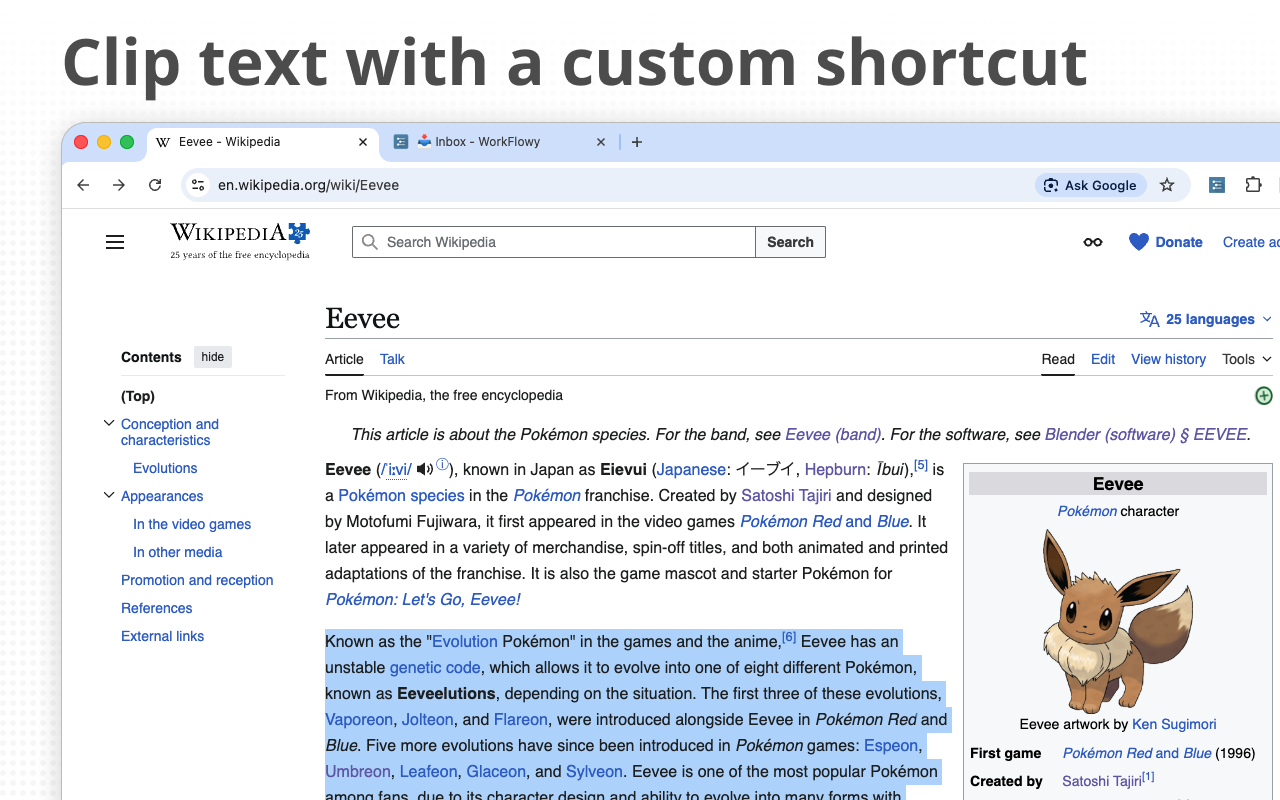Follow the Vaporeon link
The height and width of the screenshot is (800, 1280).
pos(359,719)
